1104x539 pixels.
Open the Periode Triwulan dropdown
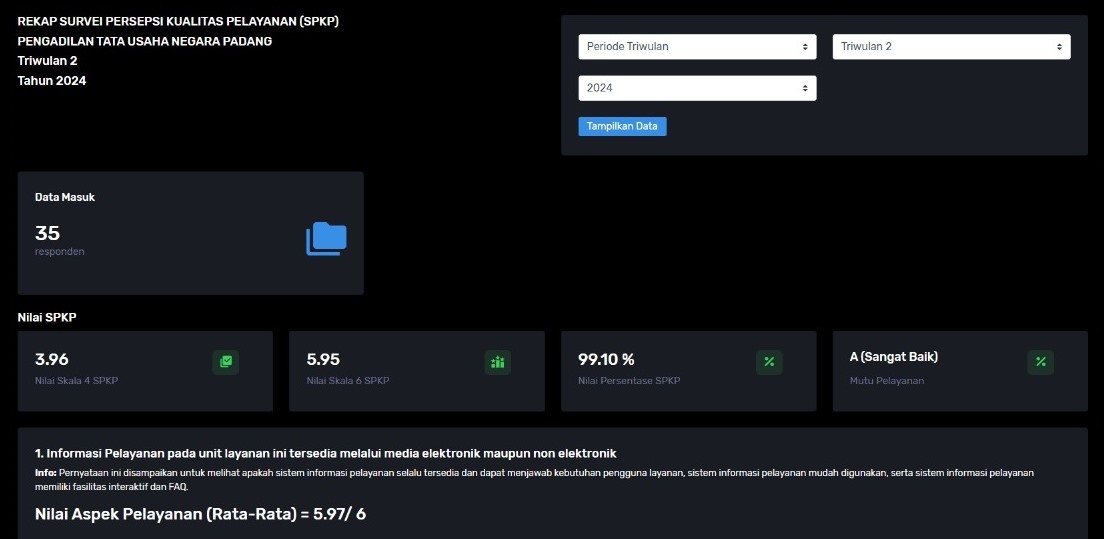(x=697, y=46)
